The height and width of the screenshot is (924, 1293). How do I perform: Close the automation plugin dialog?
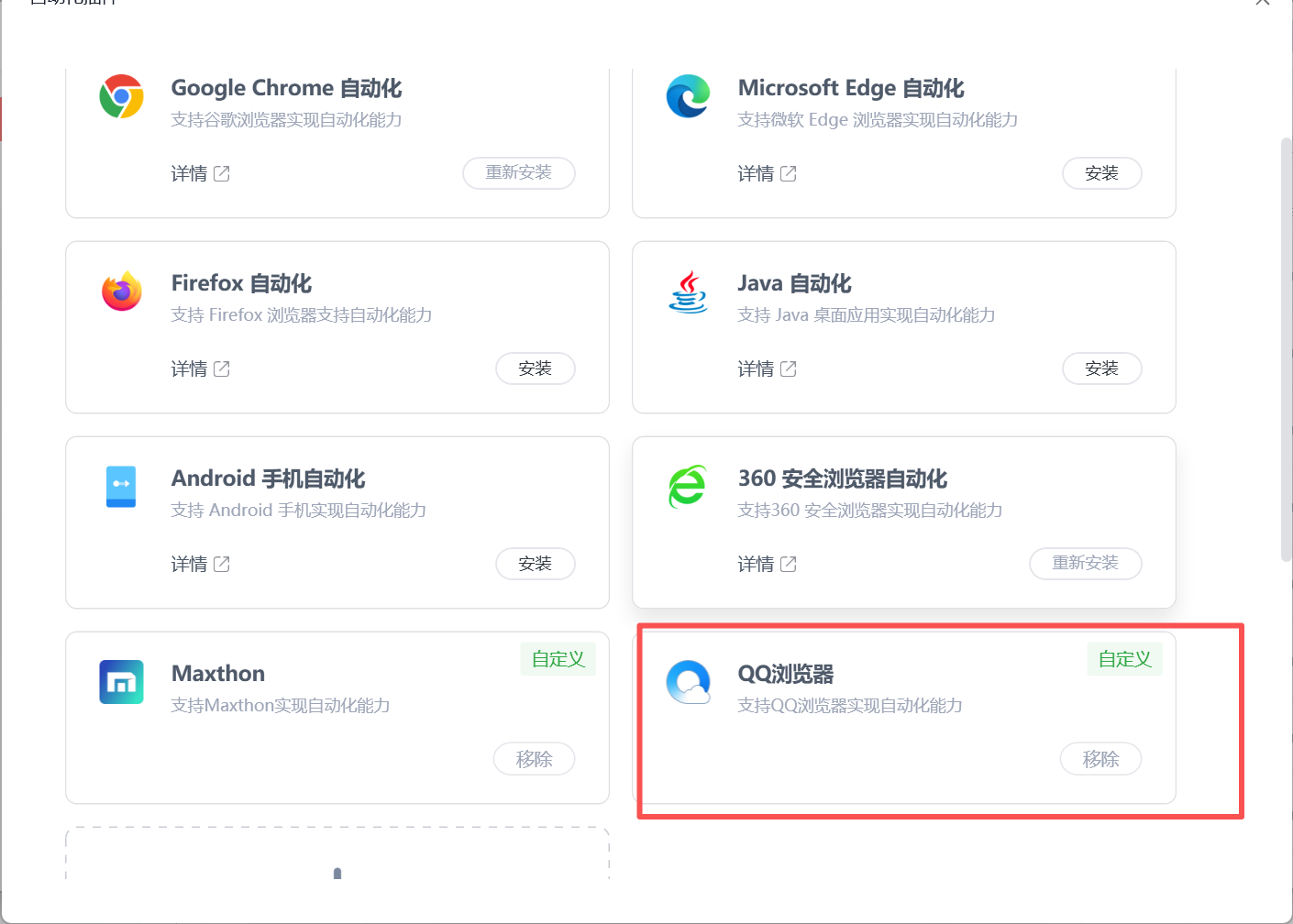[x=1263, y=3]
